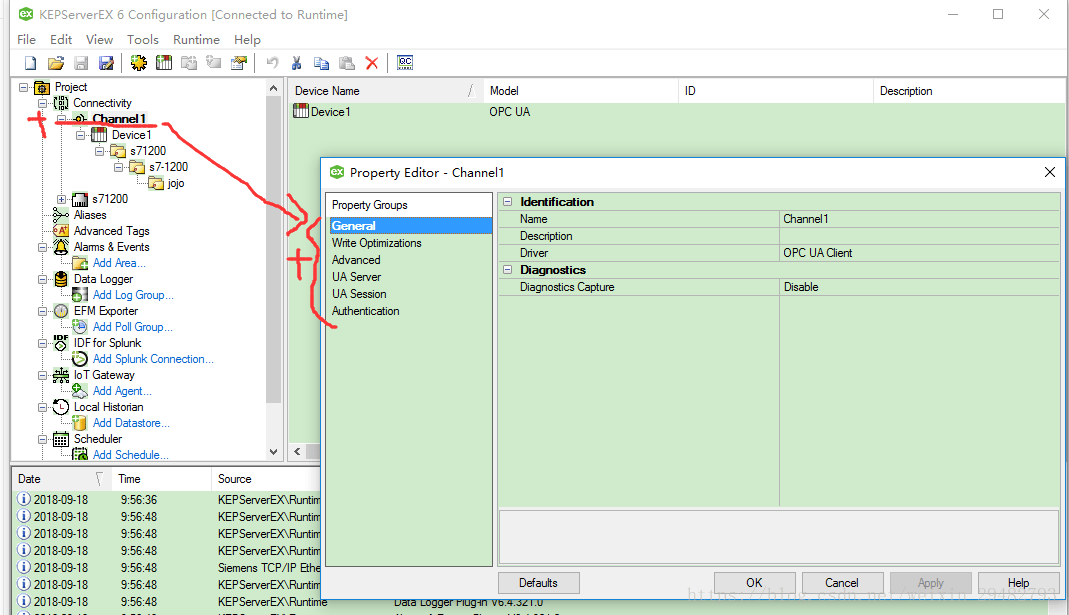This screenshot has height=615, width=1069.
Task: Create a new project via toolbar icon
Action: 29,62
